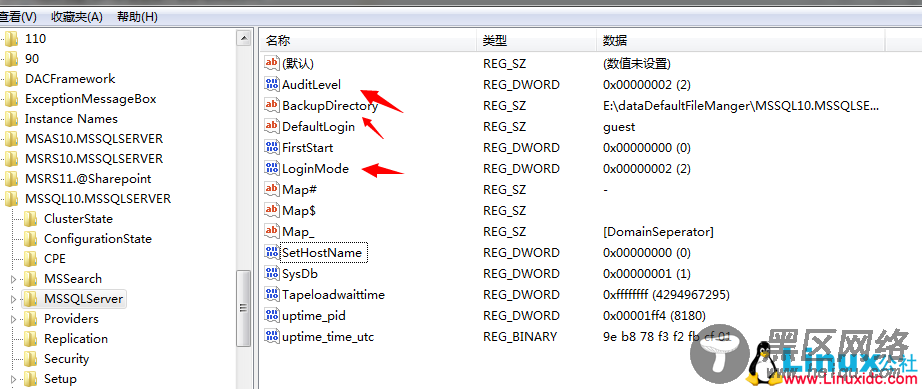922x389 pixels.
Task: Click the MSRS11.@Sharepoint folder icon
Action: (12, 179)
